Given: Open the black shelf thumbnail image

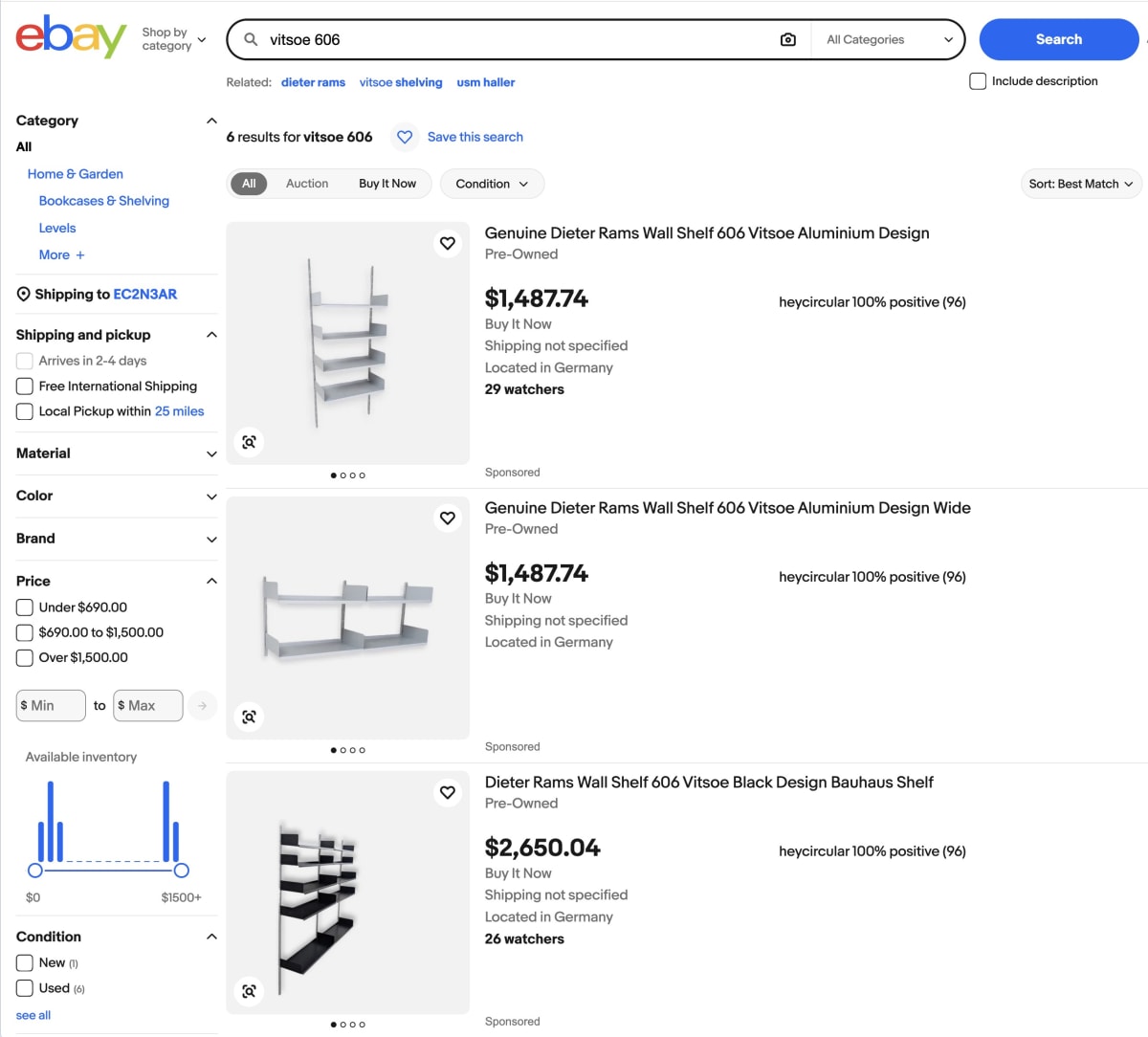Looking at the screenshot, I should [x=348, y=893].
